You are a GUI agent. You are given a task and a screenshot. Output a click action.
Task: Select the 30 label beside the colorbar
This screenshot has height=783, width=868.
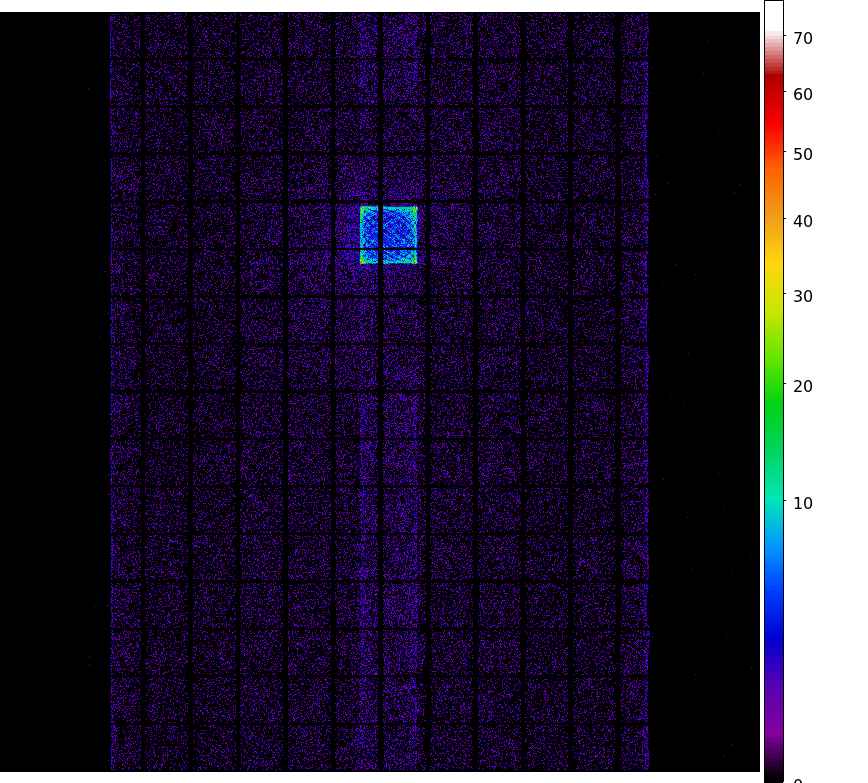point(803,296)
